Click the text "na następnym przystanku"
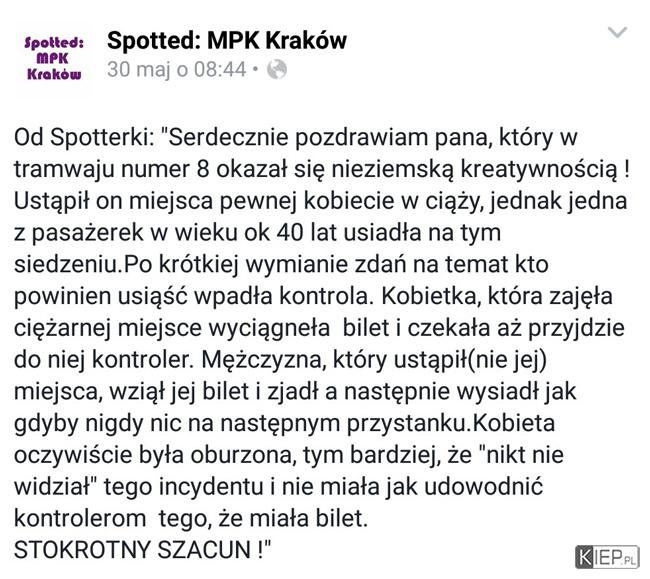Image resolution: width=650 pixels, height=579 pixels. (x=328, y=424)
